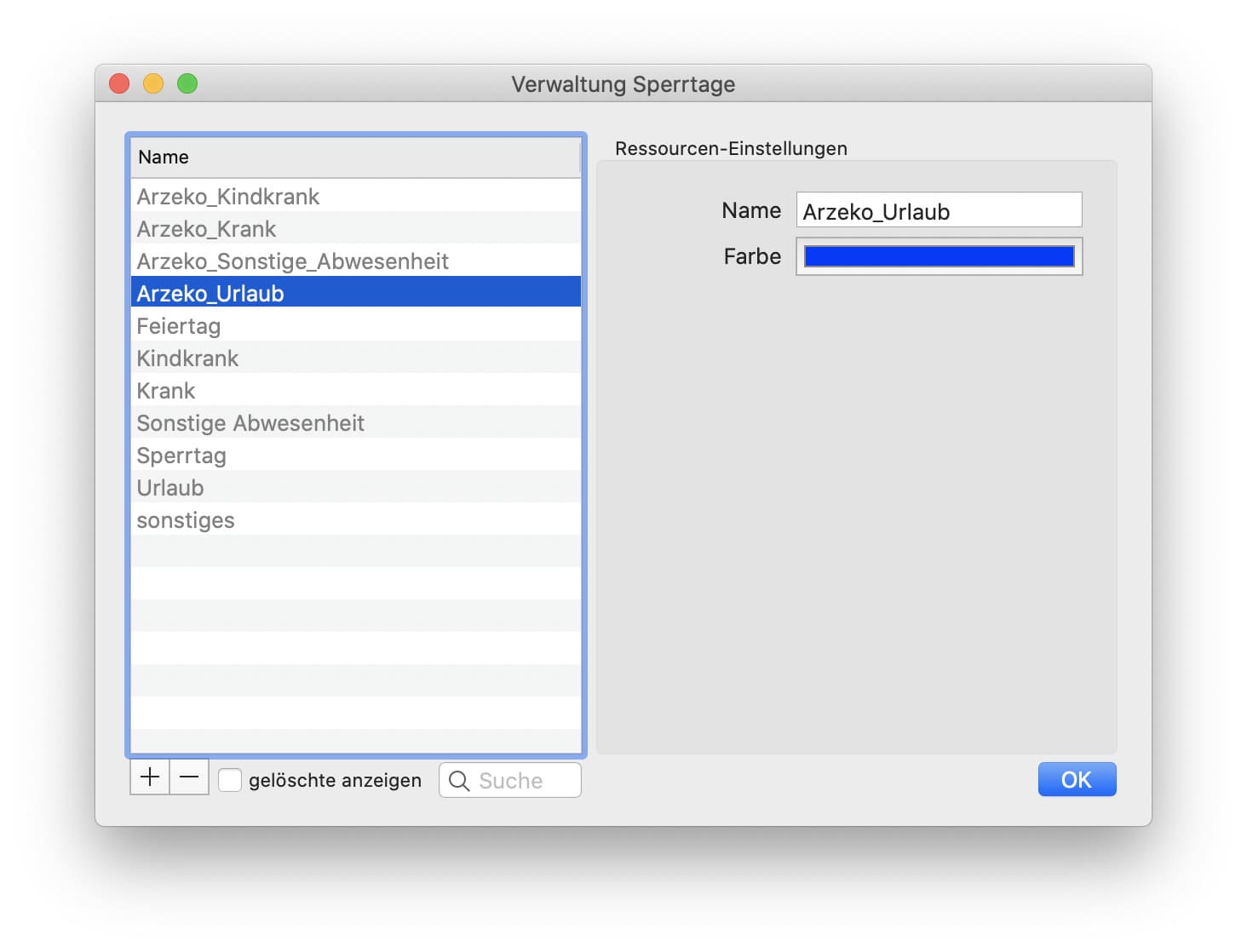
Task: Close the Verwaltung Sperrtage window with the red button
Action: 119,83
